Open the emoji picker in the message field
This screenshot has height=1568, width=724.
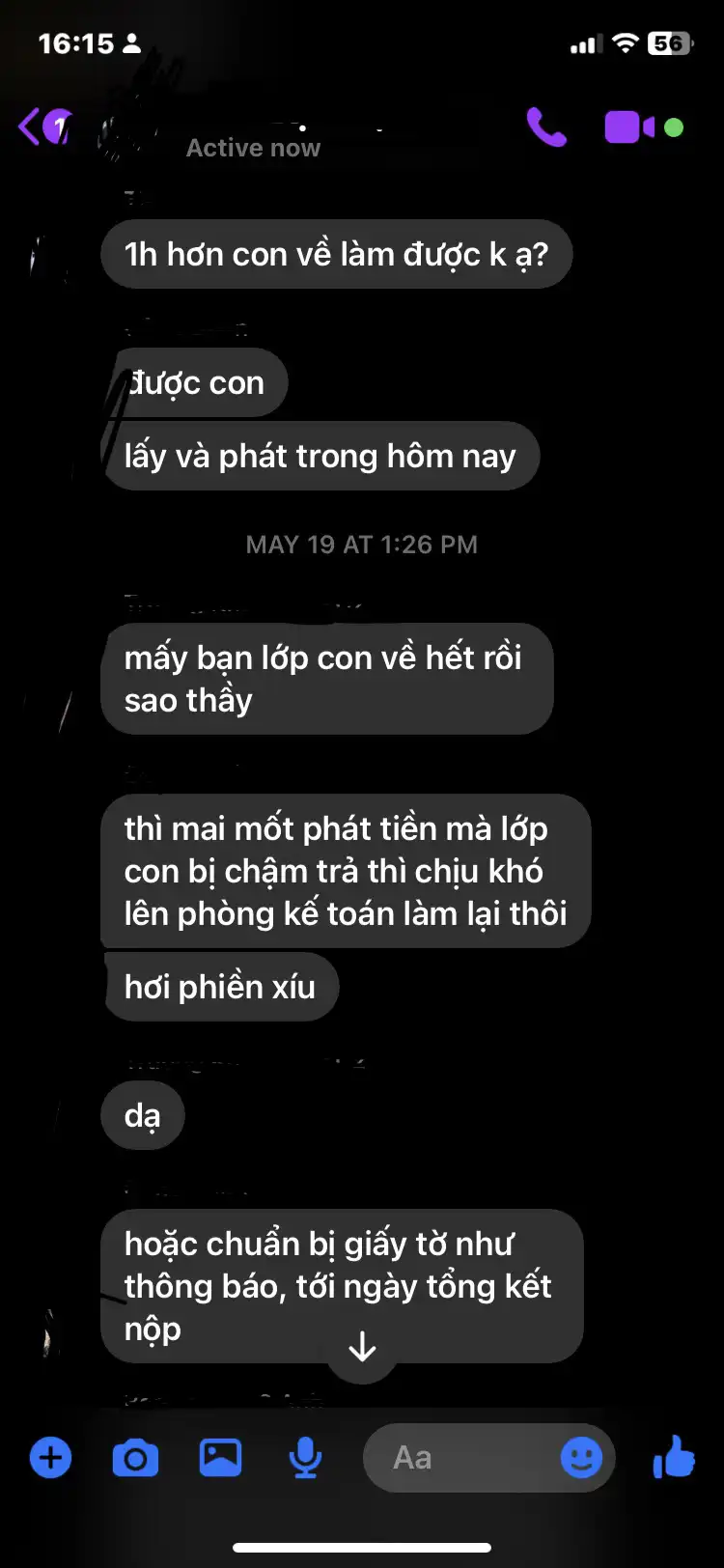coord(581,1458)
